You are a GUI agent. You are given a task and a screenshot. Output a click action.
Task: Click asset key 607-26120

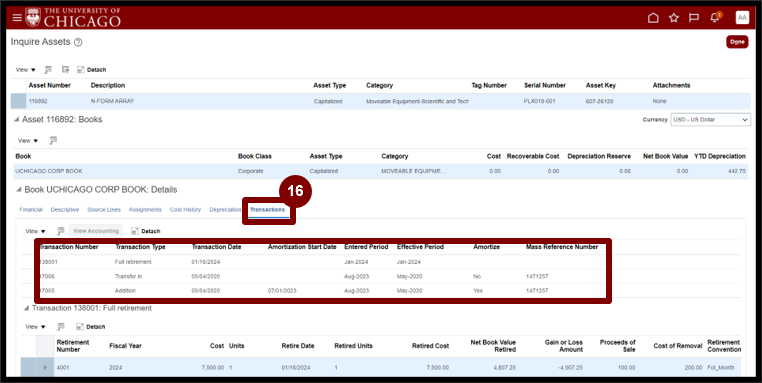[x=600, y=101]
